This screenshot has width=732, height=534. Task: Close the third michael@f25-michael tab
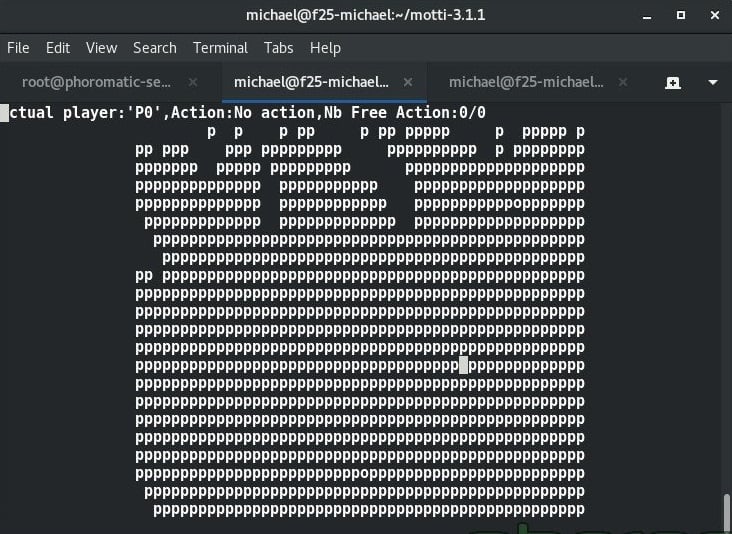coord(622,82)
